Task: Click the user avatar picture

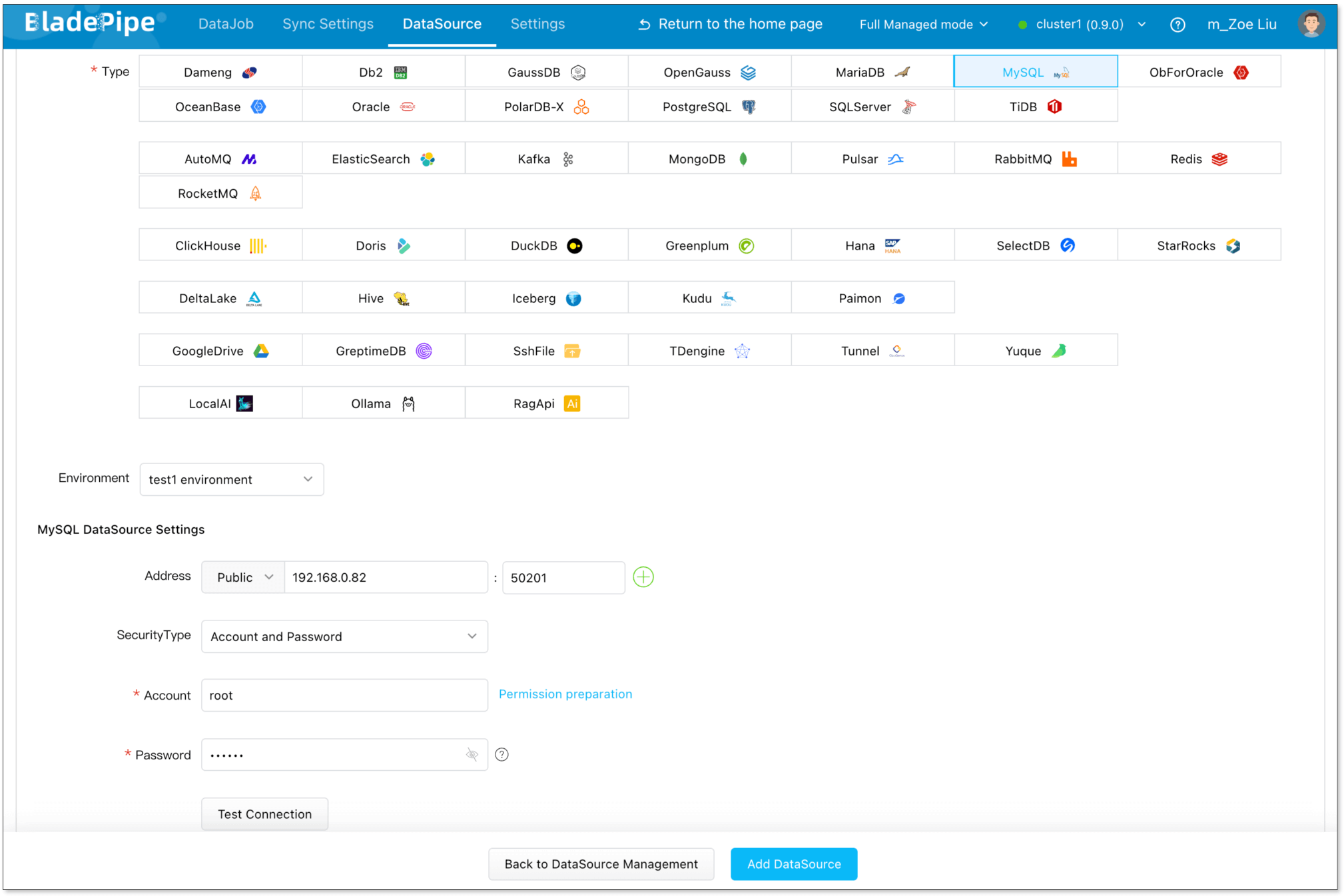Action: tap(1310, 24)
